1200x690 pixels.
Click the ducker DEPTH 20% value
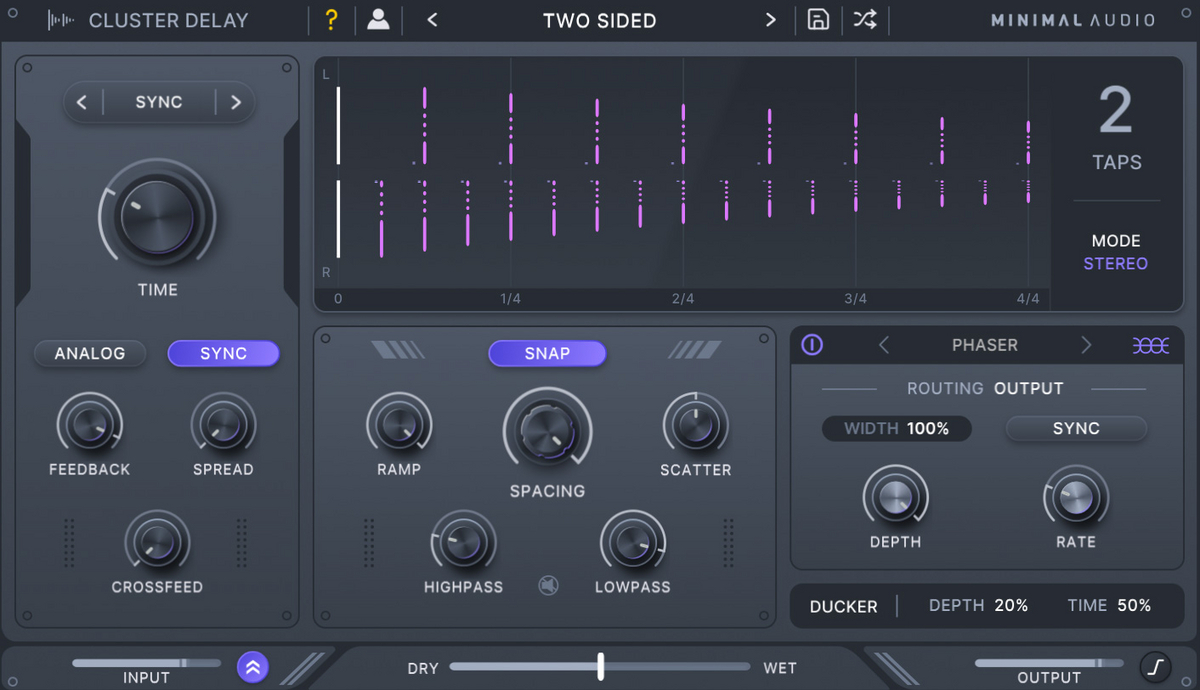point(978,606)
